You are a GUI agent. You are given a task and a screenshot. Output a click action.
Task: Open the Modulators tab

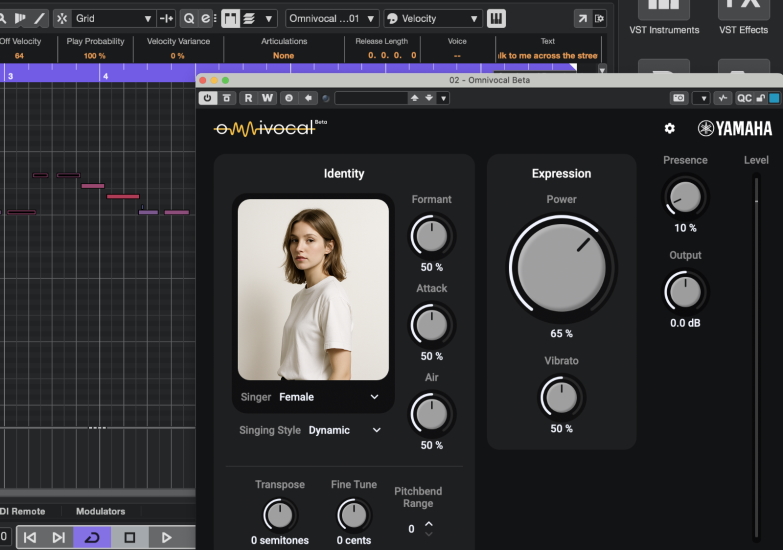point(100,511)
